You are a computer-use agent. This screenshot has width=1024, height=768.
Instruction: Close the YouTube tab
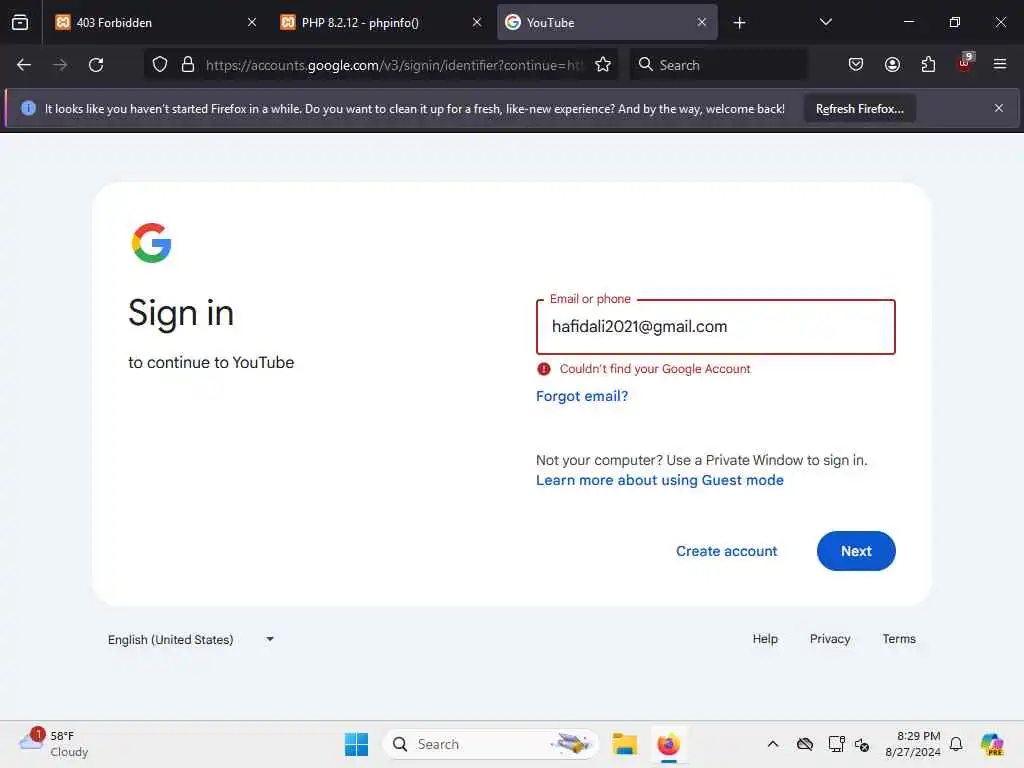pyautogui.click(x=701, y=23)
